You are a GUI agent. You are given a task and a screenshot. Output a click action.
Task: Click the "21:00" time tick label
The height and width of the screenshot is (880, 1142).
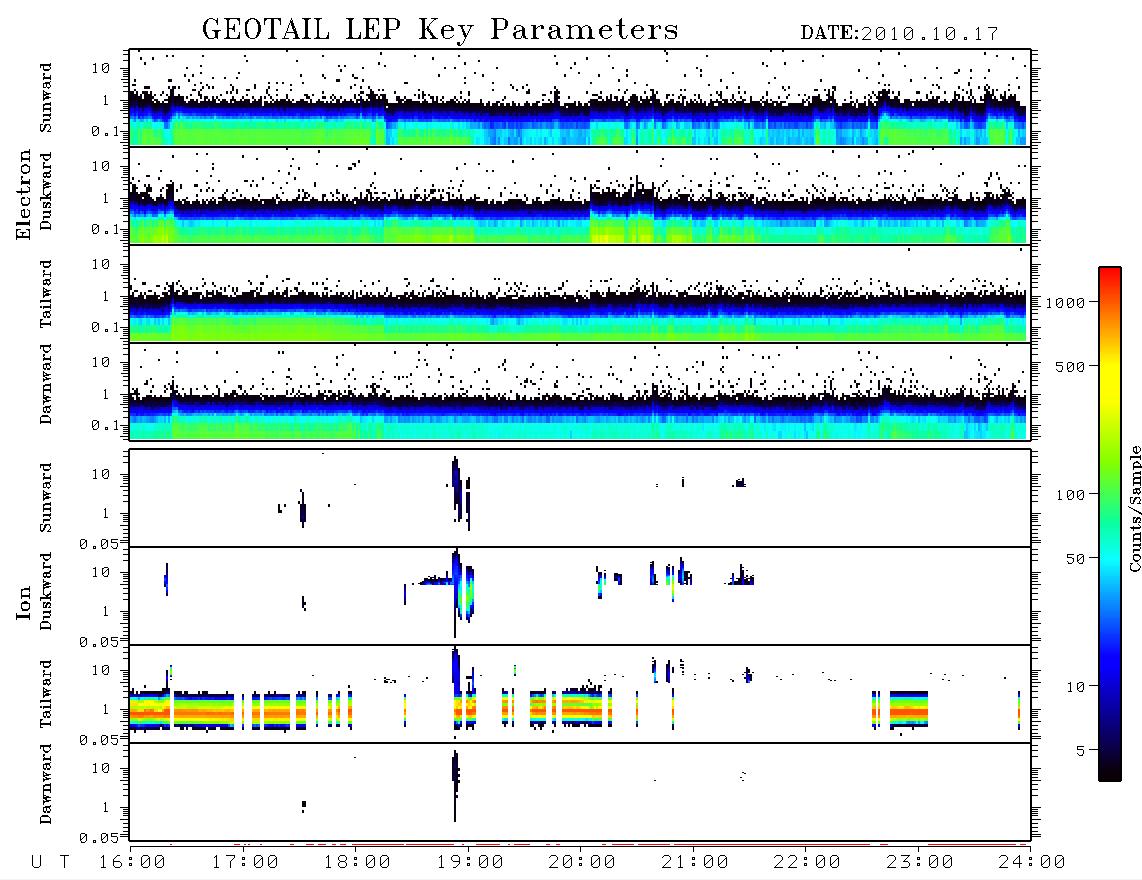pos(695,863)
